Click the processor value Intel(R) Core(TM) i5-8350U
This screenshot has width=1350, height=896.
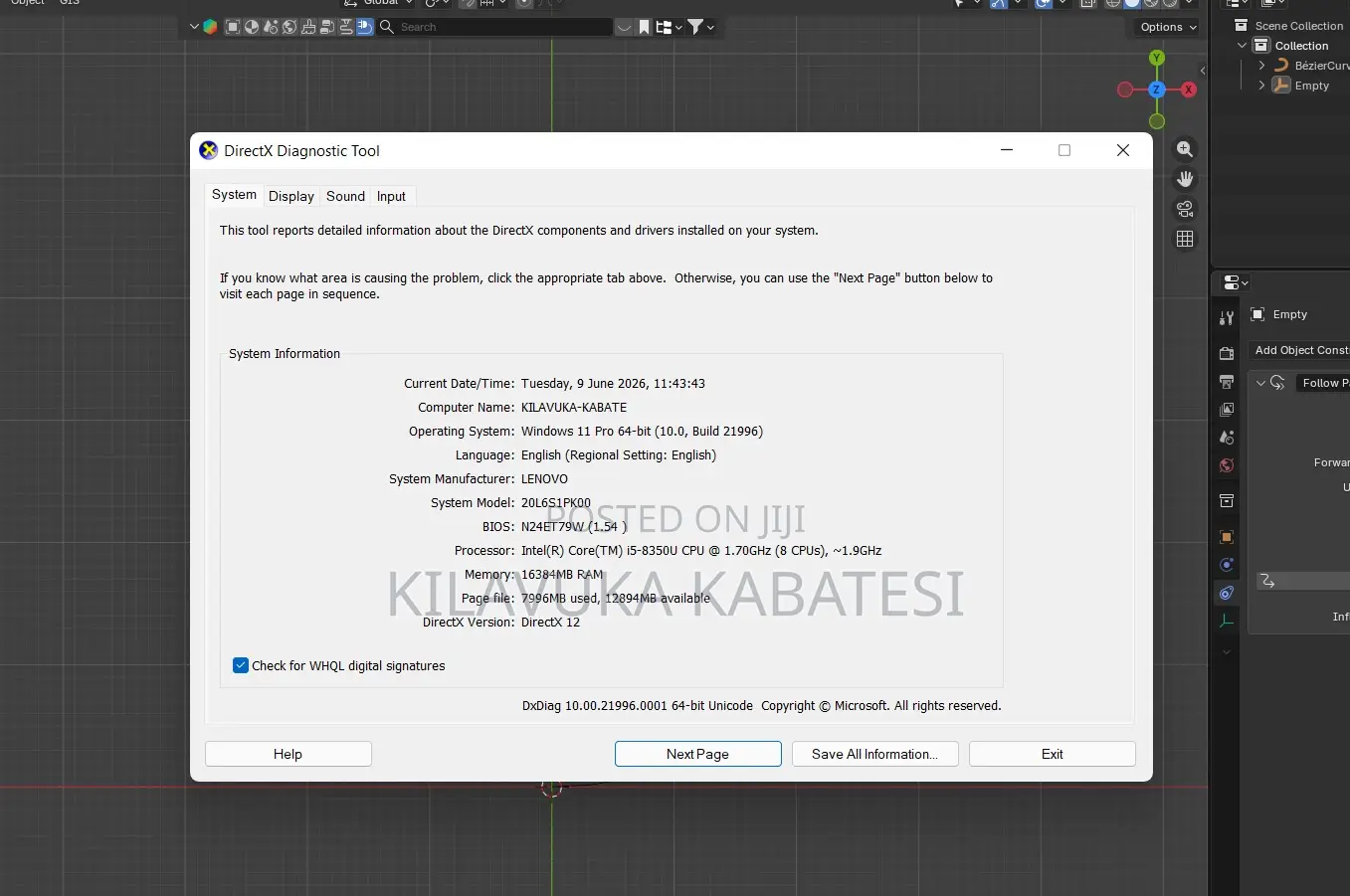(701, 550)
